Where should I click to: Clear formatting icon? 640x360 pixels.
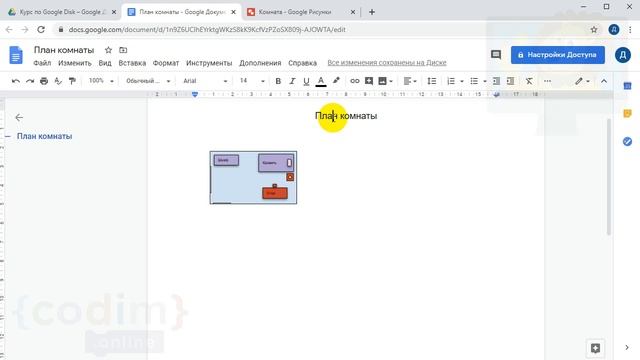pyautogui.click(x=529, y=81)
